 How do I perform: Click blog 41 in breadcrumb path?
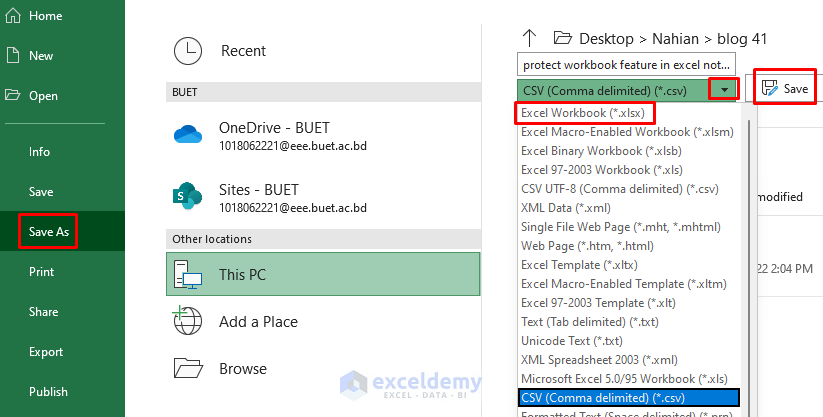click(x=742, y=39)
